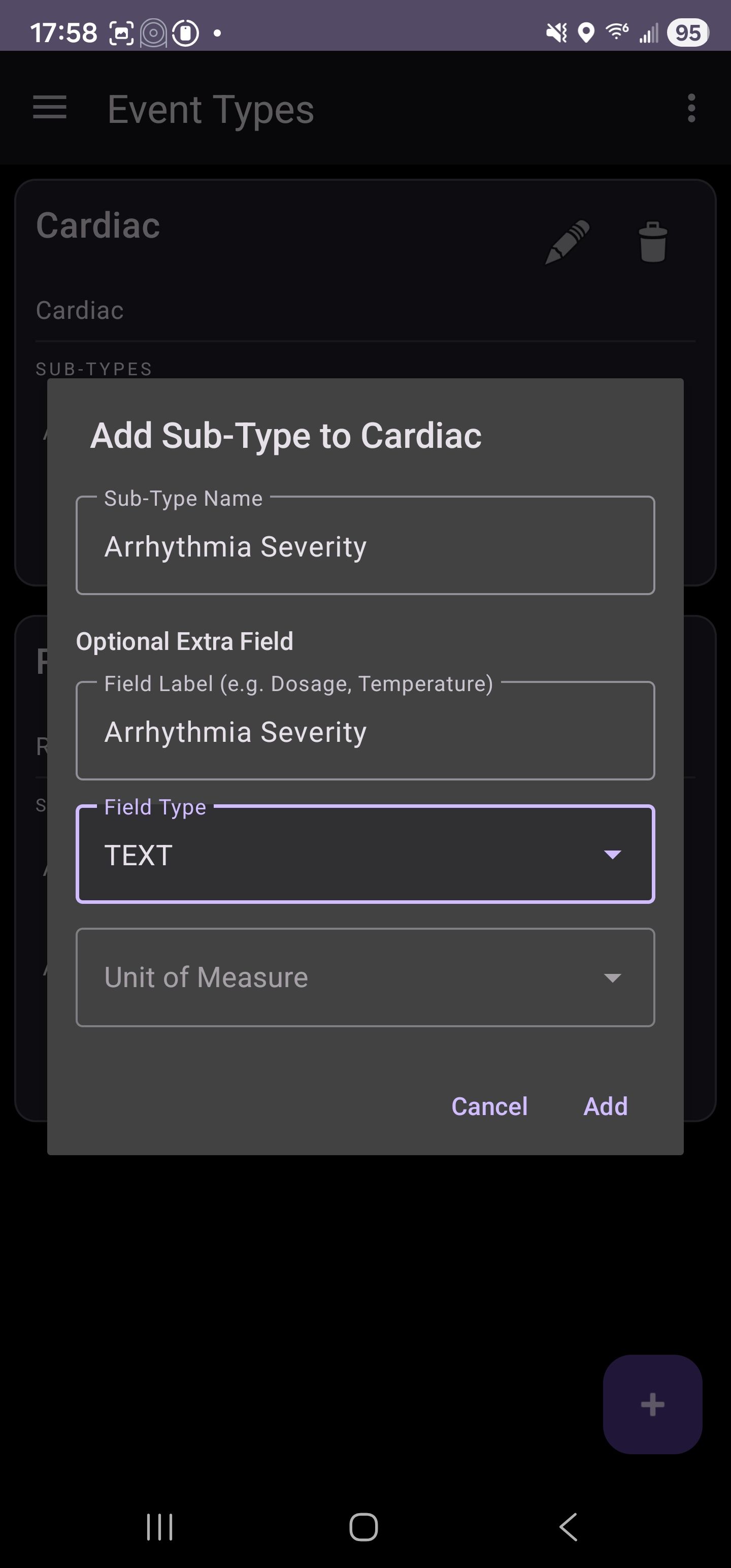The image size is (731, 1568).
Task: Cancel the Add Sub-Type dialog
Action: pyautogui.click(x=489, y=1106)
